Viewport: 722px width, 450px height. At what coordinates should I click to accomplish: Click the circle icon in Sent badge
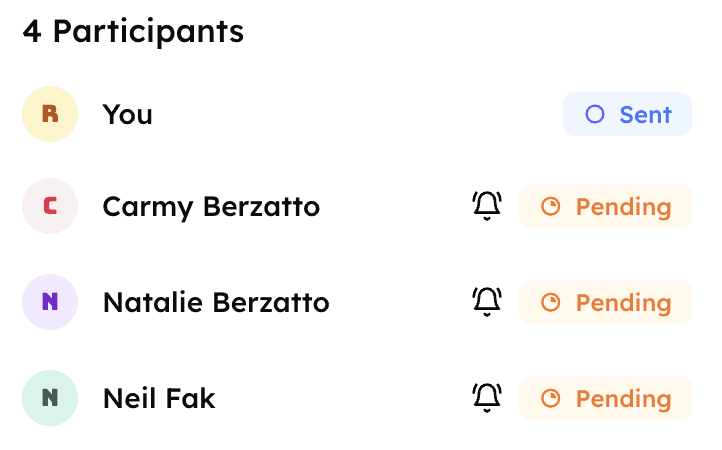(595, 114)
